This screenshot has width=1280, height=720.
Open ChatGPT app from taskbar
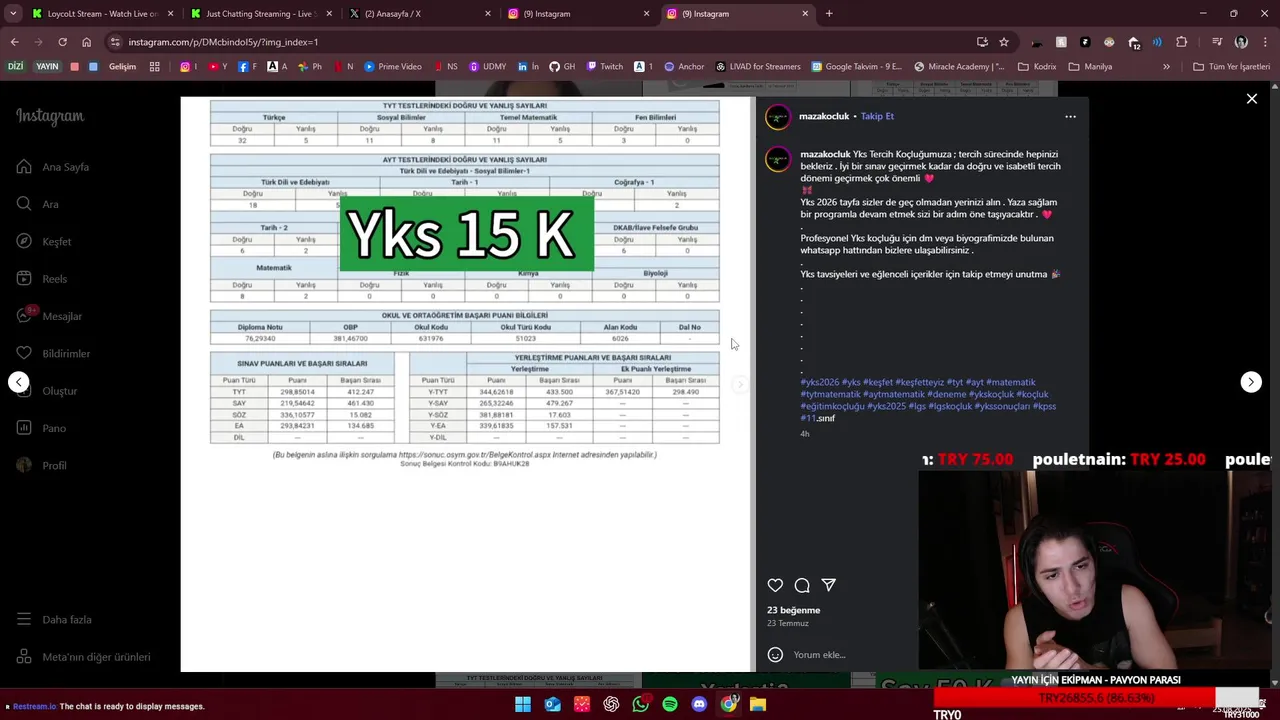pos(611,704)
